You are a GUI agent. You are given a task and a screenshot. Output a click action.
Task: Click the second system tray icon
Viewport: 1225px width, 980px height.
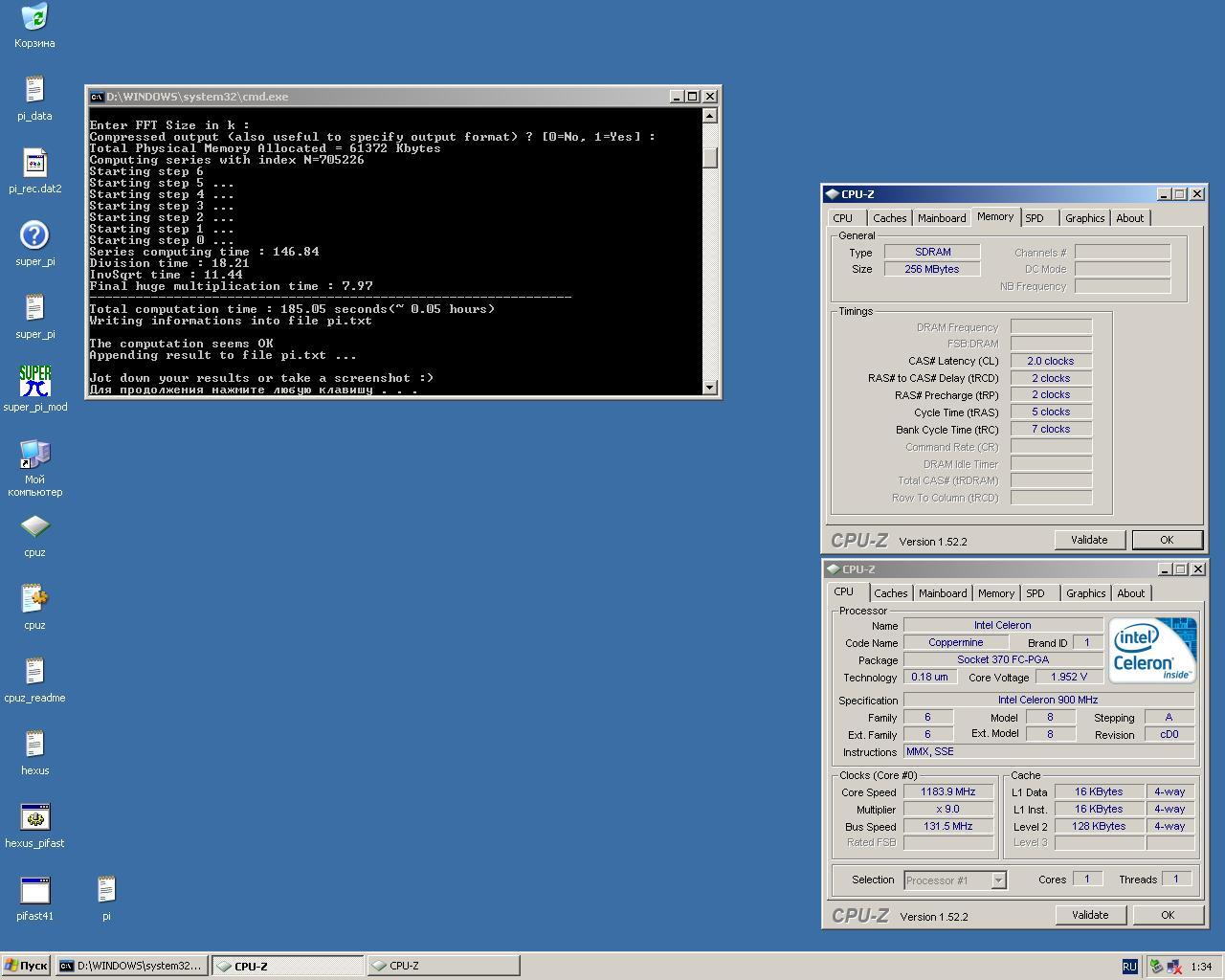1173,967
